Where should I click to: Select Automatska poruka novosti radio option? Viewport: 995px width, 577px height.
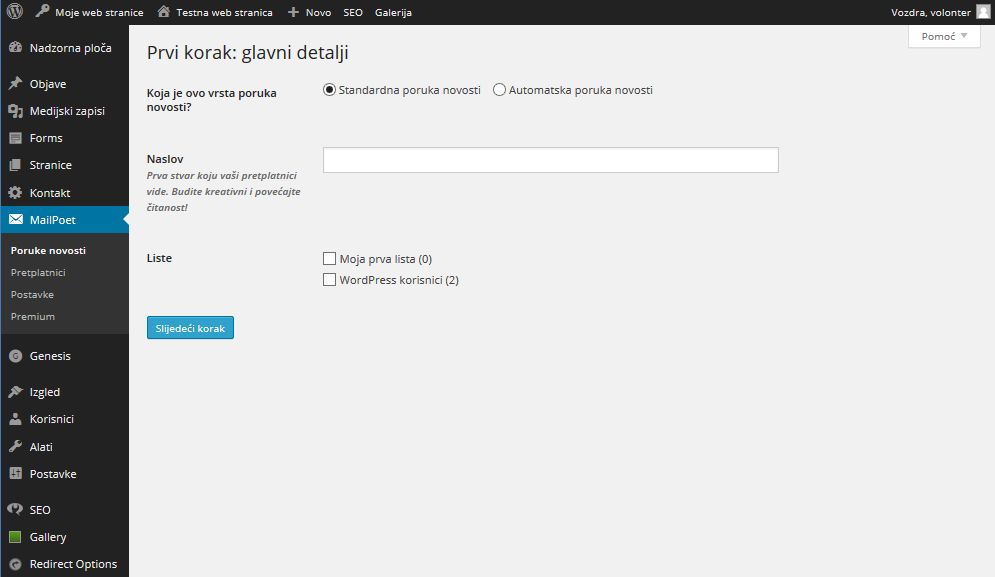pos(499,90)
